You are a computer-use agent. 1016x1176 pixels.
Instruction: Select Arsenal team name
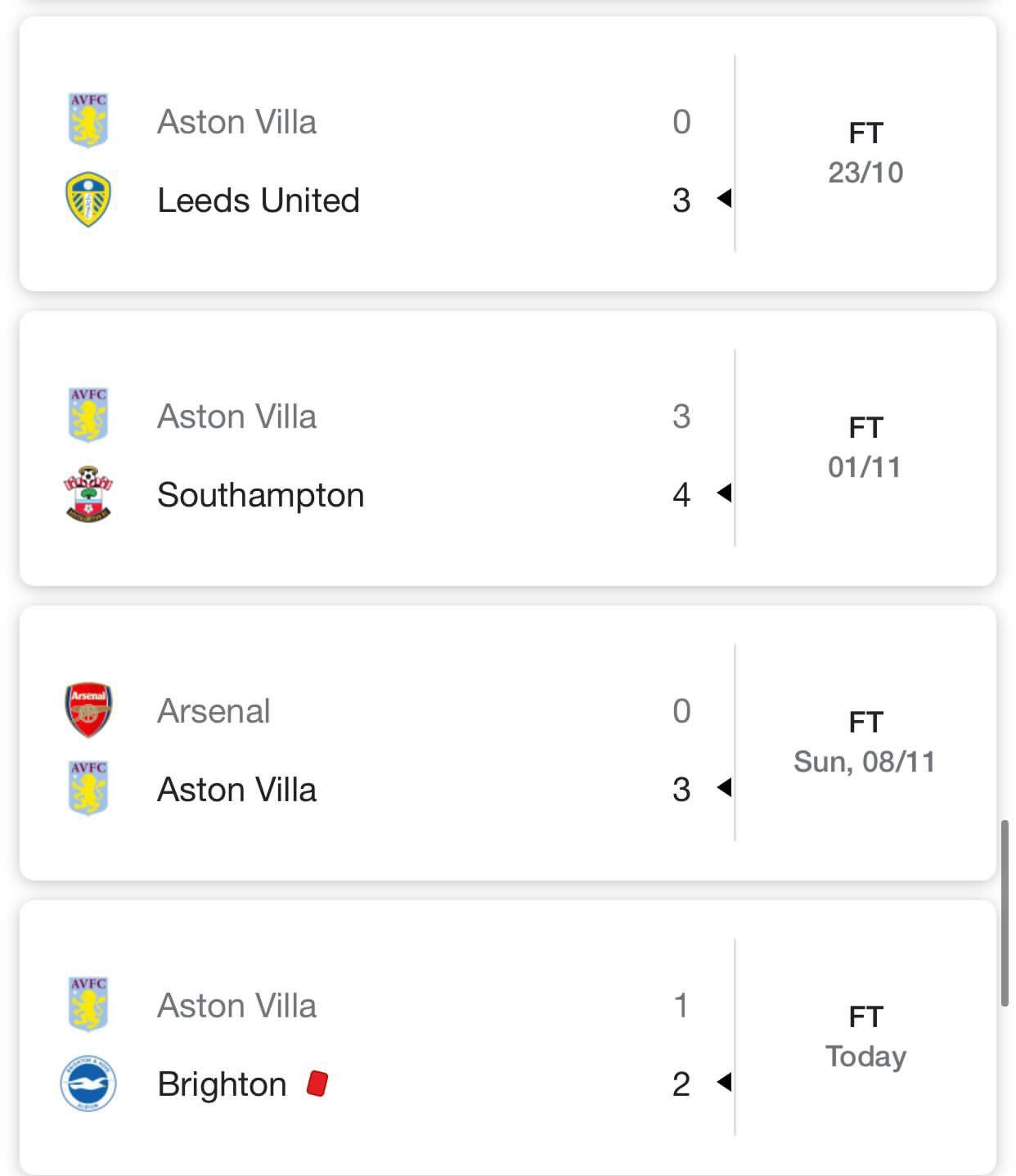click(214, 711)
